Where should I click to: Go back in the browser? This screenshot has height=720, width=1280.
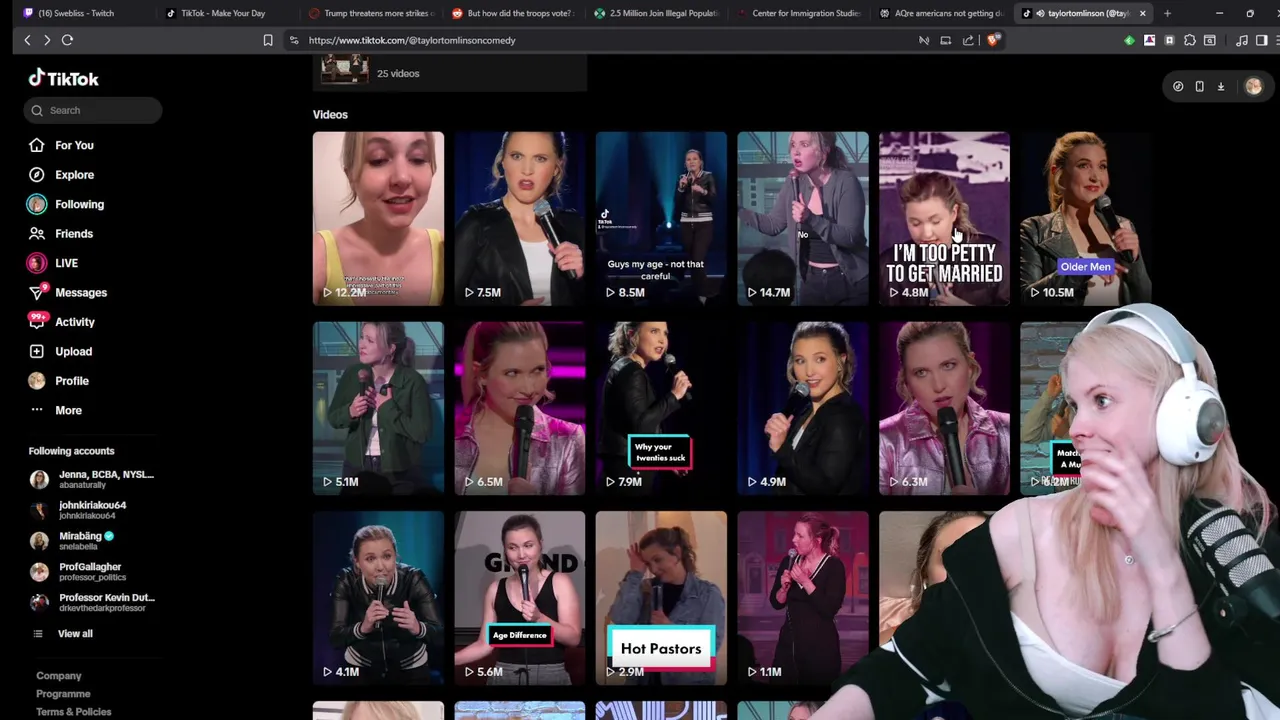click(x=27, y=40)
